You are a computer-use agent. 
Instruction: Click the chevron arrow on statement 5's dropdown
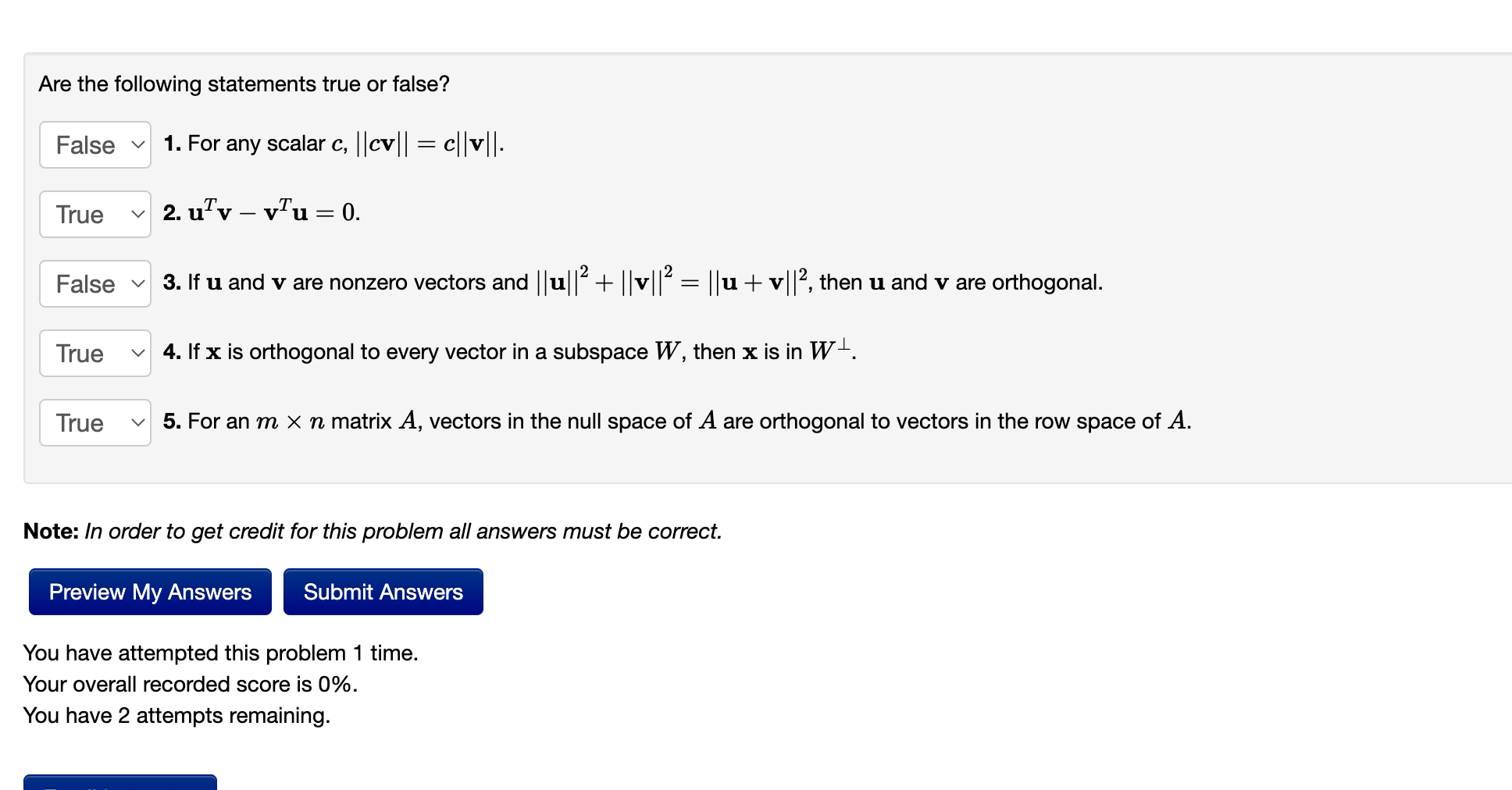click(x=137, y=422)
